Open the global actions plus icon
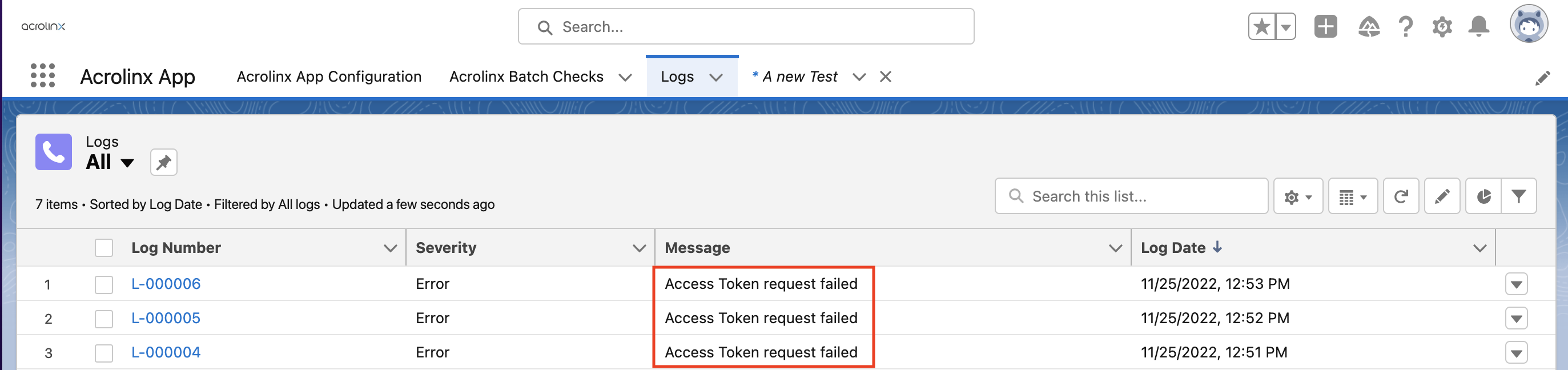The width and height of the screenshot is (1568, 370). tap(1325, 27)
